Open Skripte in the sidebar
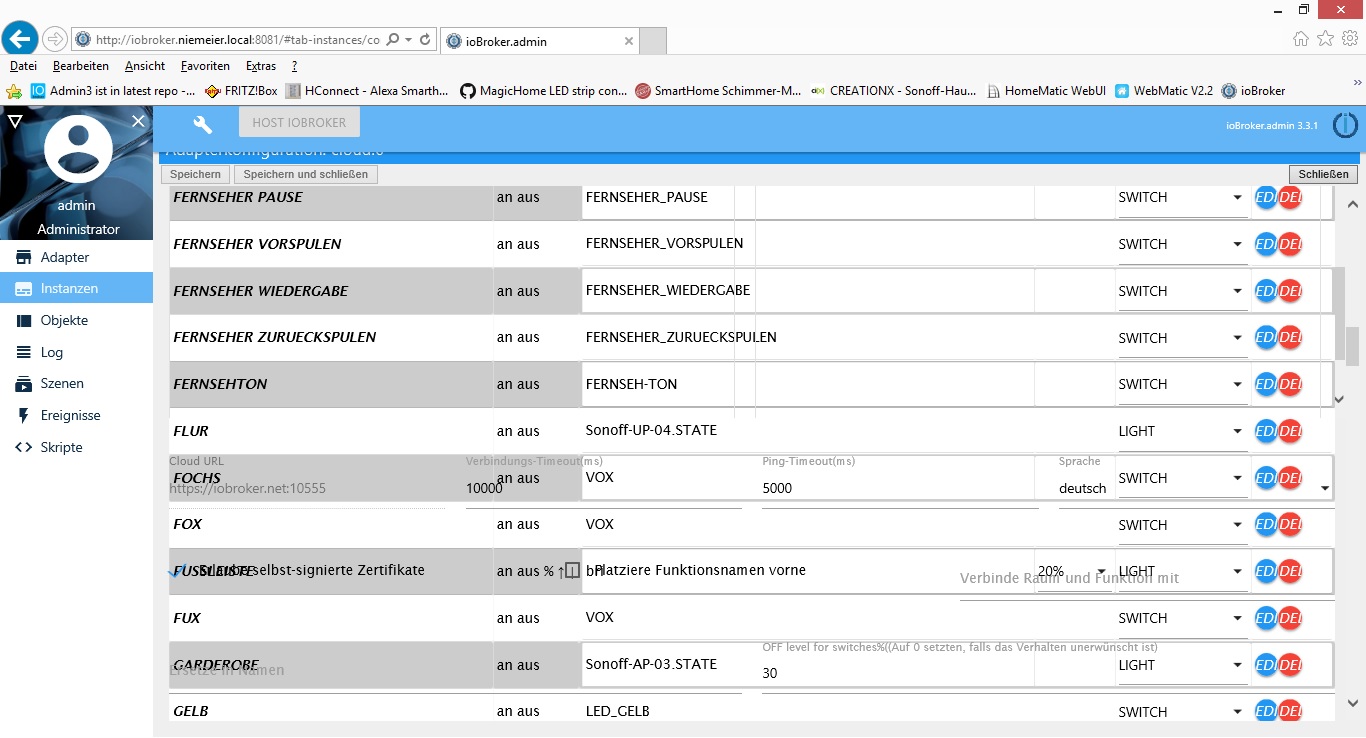 click(x=76, y=447)
